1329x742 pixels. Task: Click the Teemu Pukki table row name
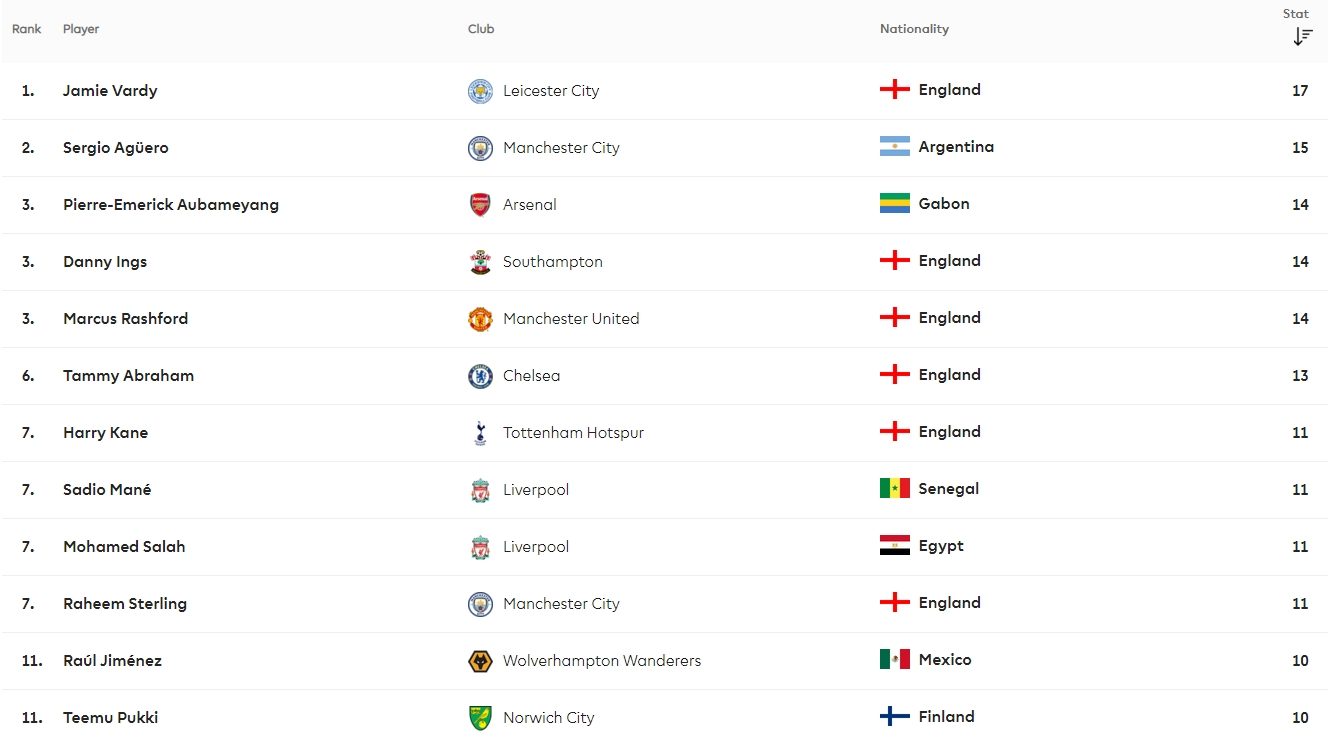tap(110, 717)
